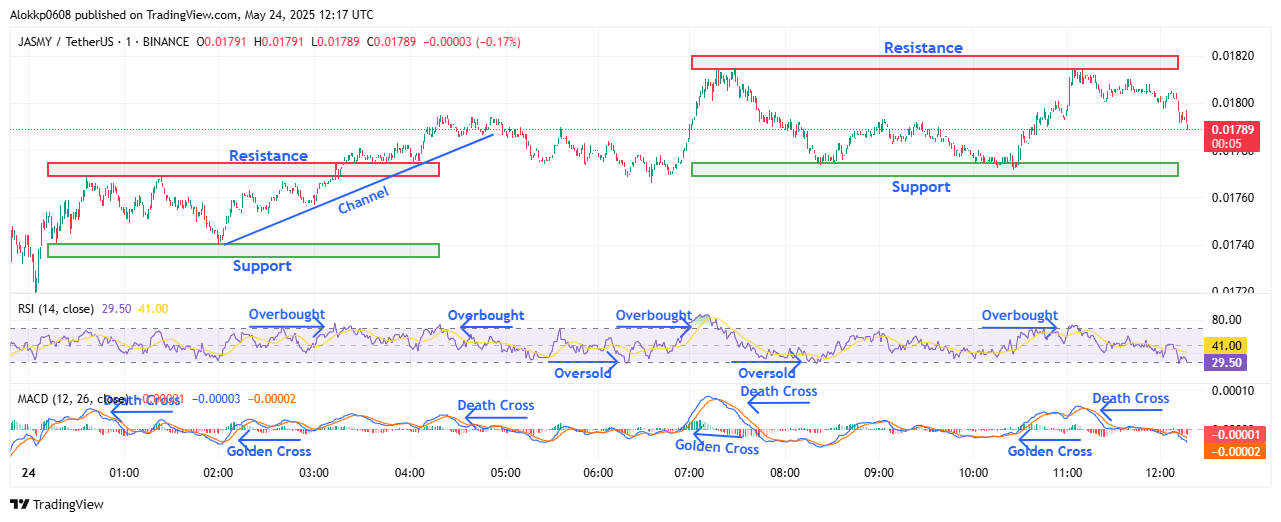The image size is (1281, 522).
Task: Click the 03:00 time axis label
Action: coord(313,471)
